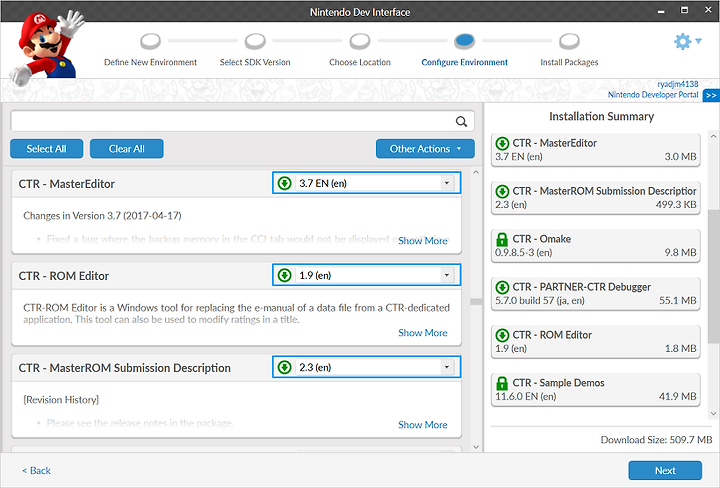Select the CTR - Sample Demos summary card
The height and width of the screenshot is (488, 720).
pyautogui.click(x=596, y=389)
